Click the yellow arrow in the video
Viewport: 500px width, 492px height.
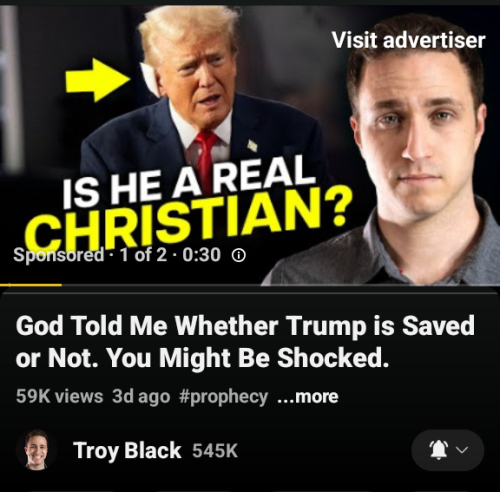[x=97, y=80]
